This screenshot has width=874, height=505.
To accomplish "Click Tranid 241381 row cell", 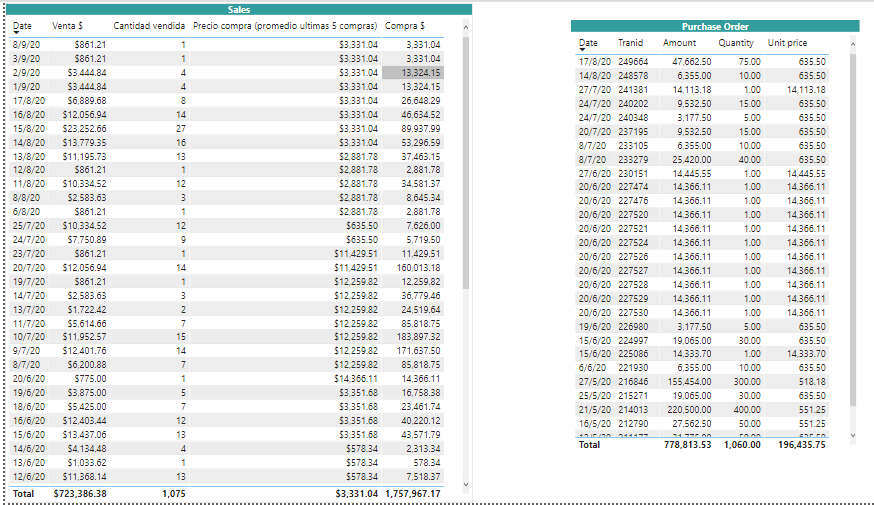I will [x=633, y=89].
